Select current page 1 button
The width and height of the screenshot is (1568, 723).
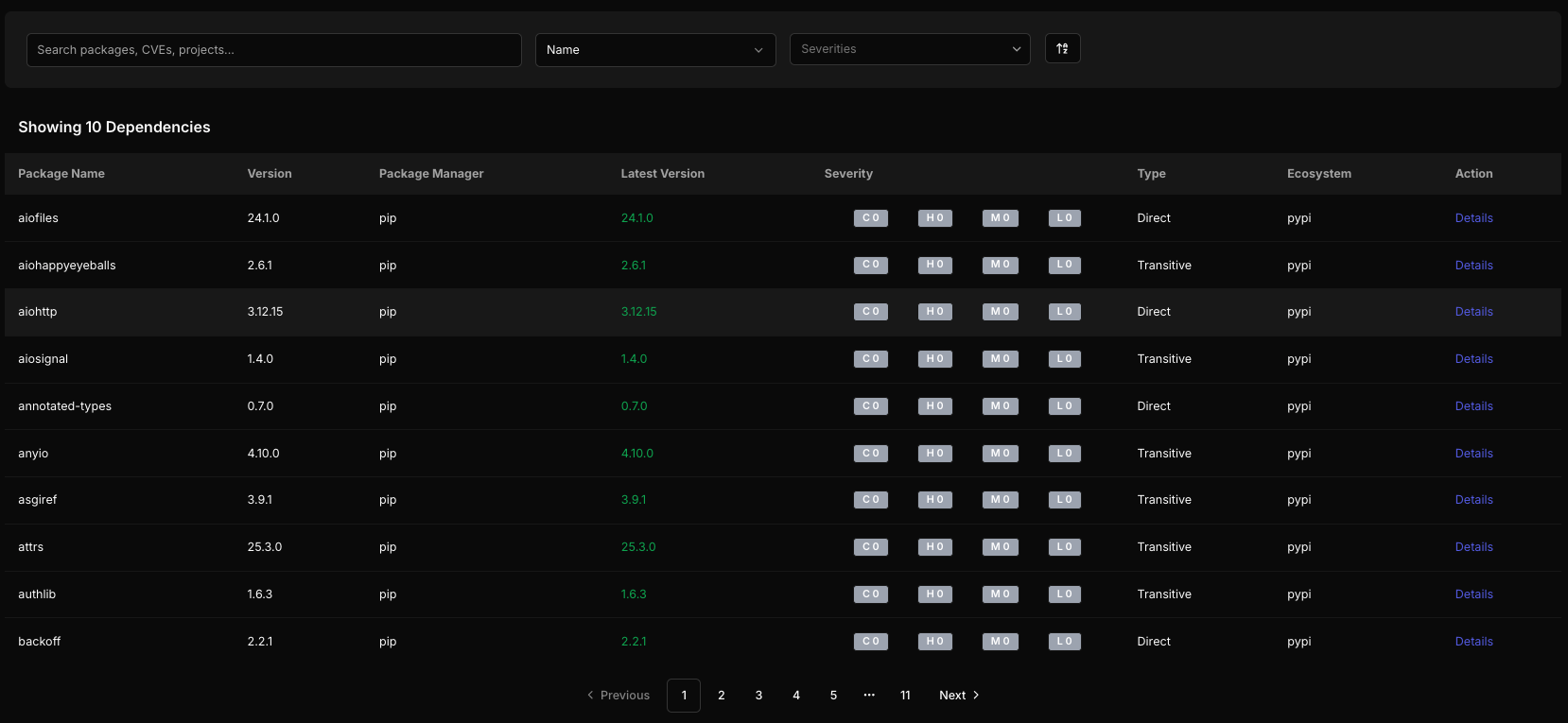pyautogui.click(x=684, y=696)
